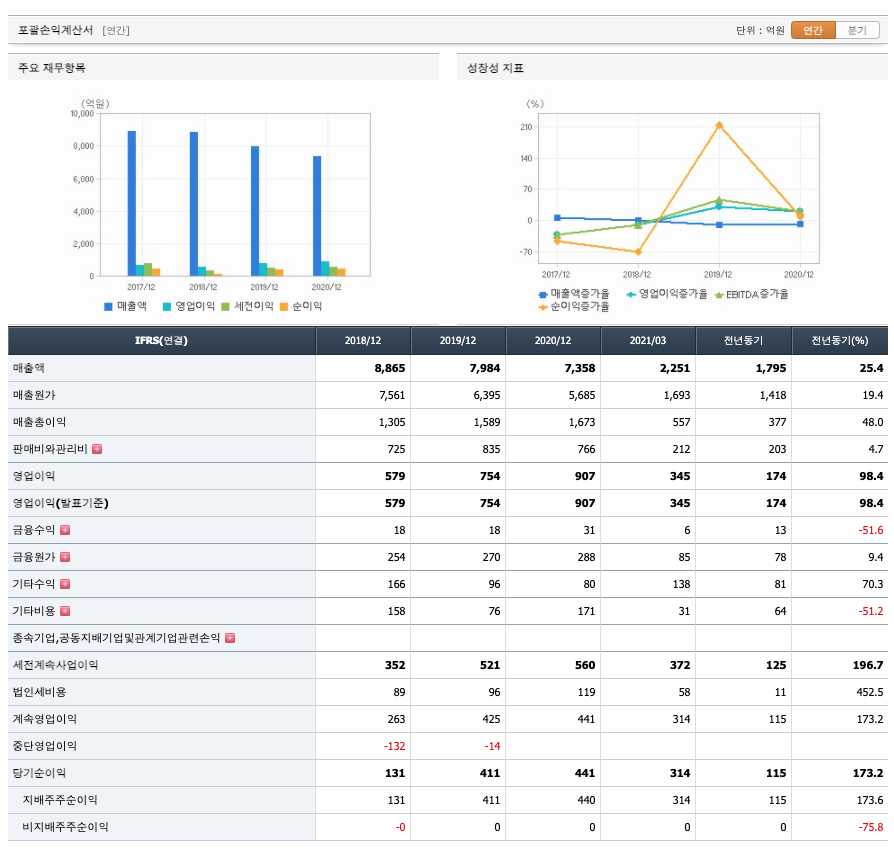Expand the 기타비용 row details
This screenshot has height=853, width=894.
click(65, 611)
